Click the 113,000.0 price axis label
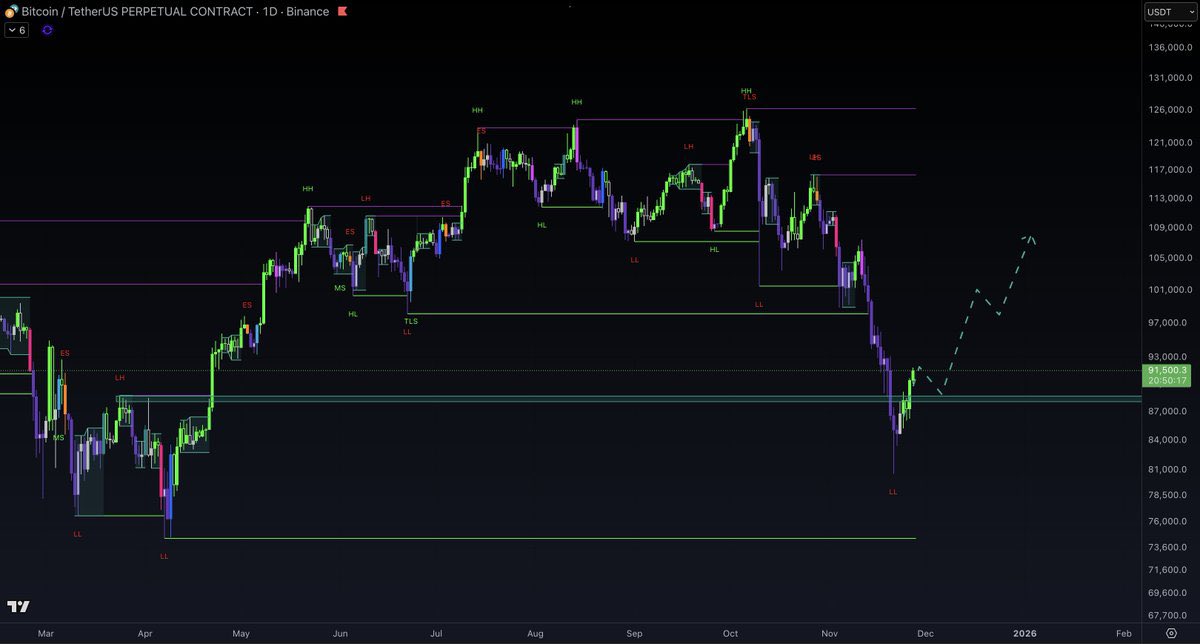The width and height of the screenshot is (1200, 644). [x=1172, y=198]
